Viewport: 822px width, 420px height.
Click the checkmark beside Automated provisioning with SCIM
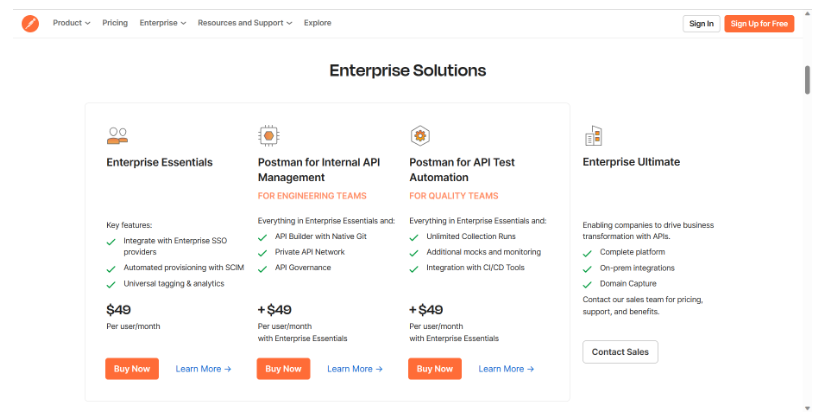(x=111, y=269)
